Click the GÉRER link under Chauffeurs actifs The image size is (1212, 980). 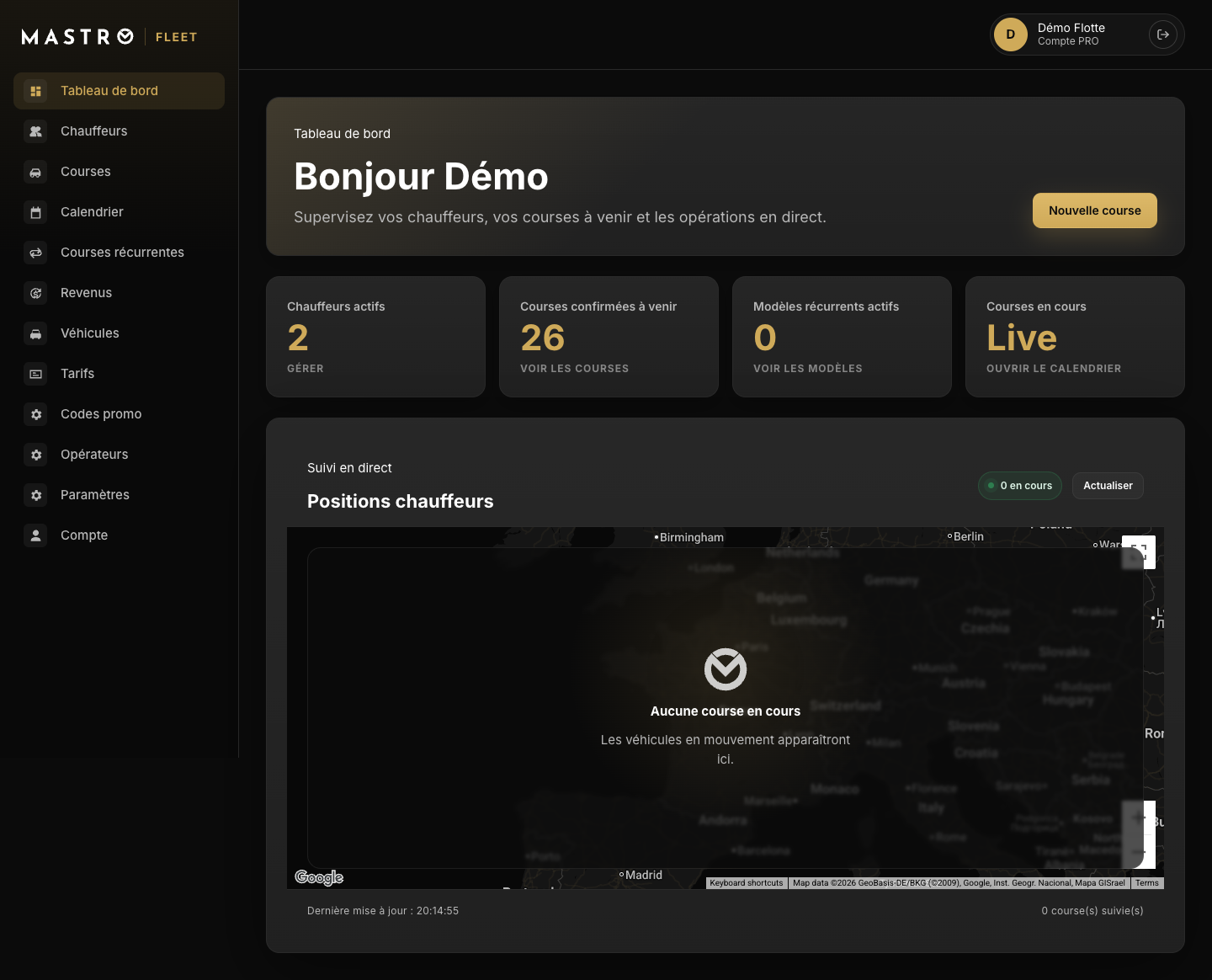click(x=306, y=369)
